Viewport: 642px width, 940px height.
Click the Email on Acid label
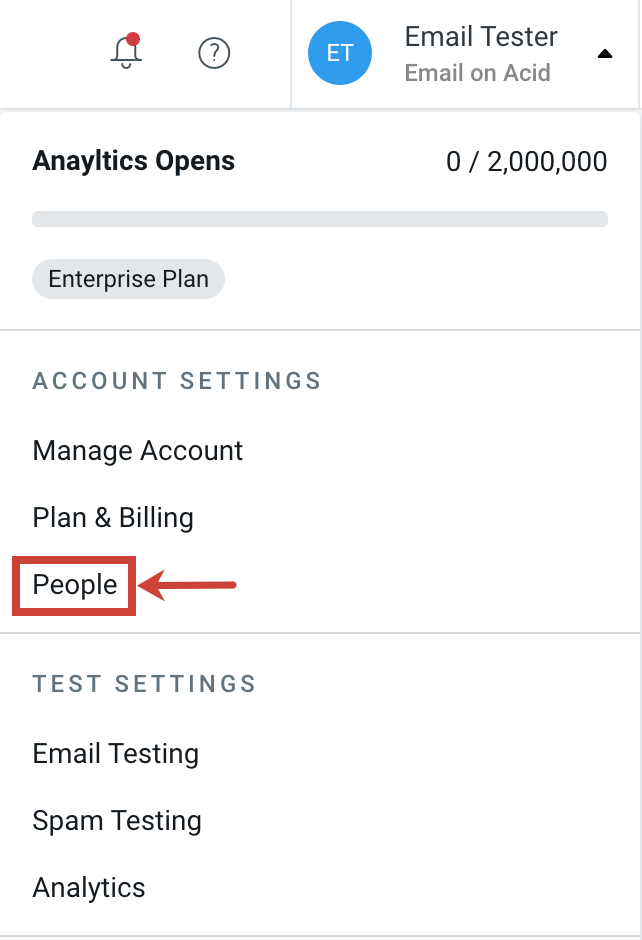[477, 72]
